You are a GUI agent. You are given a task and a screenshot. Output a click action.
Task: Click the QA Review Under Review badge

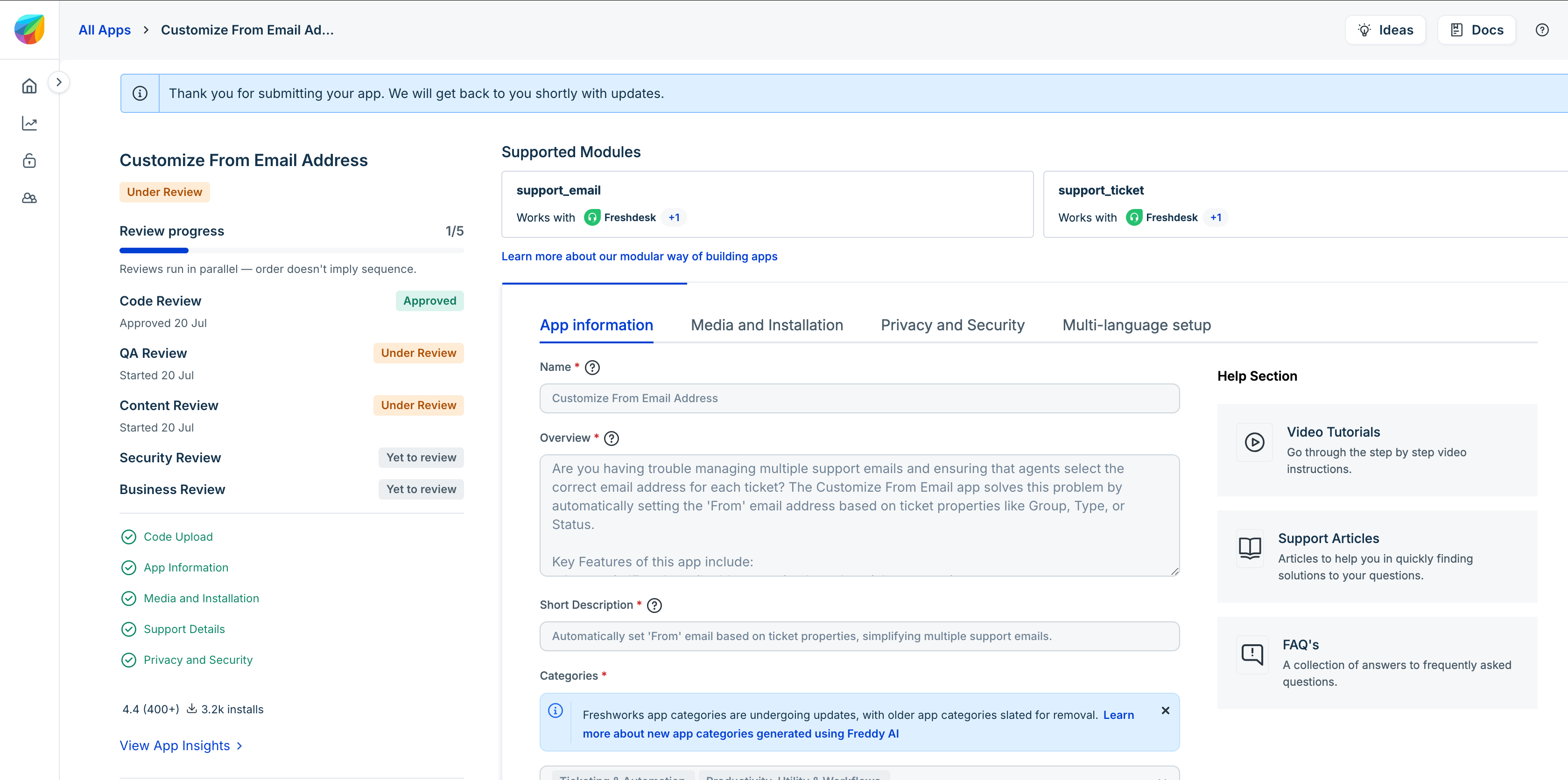(419, 353)
